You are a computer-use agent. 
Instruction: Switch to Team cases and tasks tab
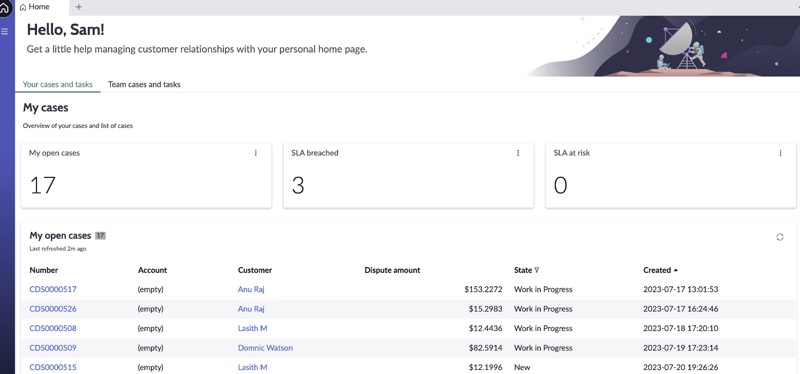click(144, 84)
